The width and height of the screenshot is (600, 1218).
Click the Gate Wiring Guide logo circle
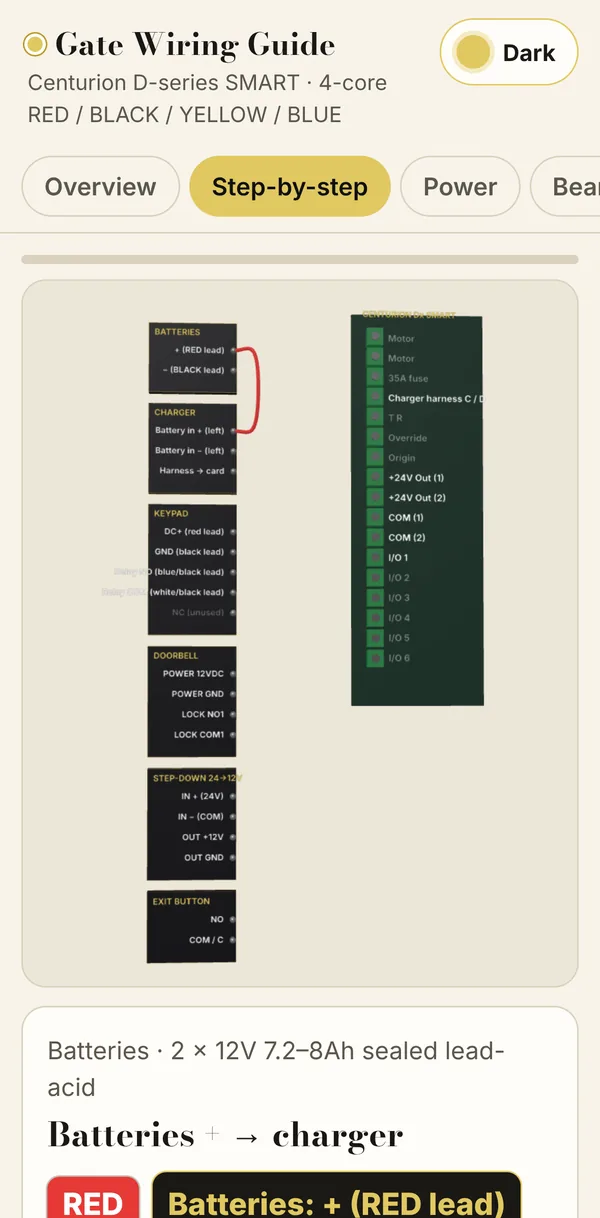[x=35, y=45]
